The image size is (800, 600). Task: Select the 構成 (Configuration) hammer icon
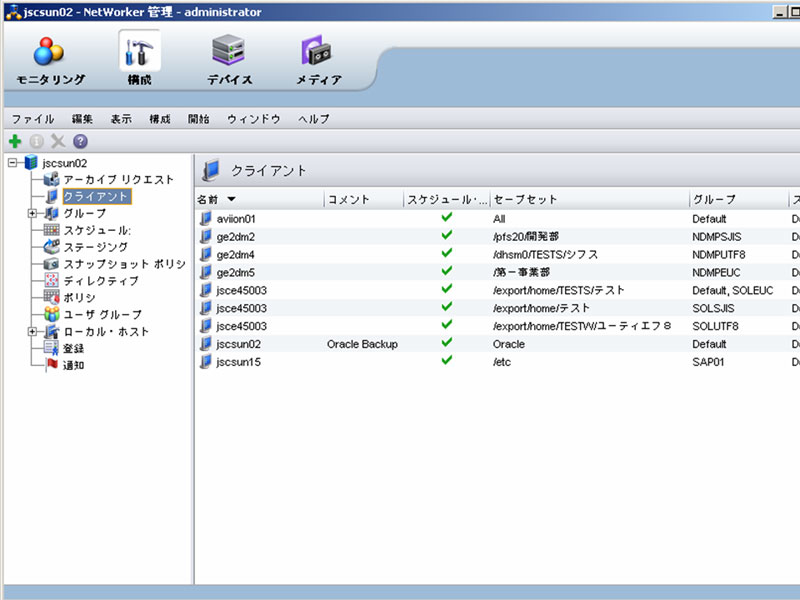coord(139,52)
